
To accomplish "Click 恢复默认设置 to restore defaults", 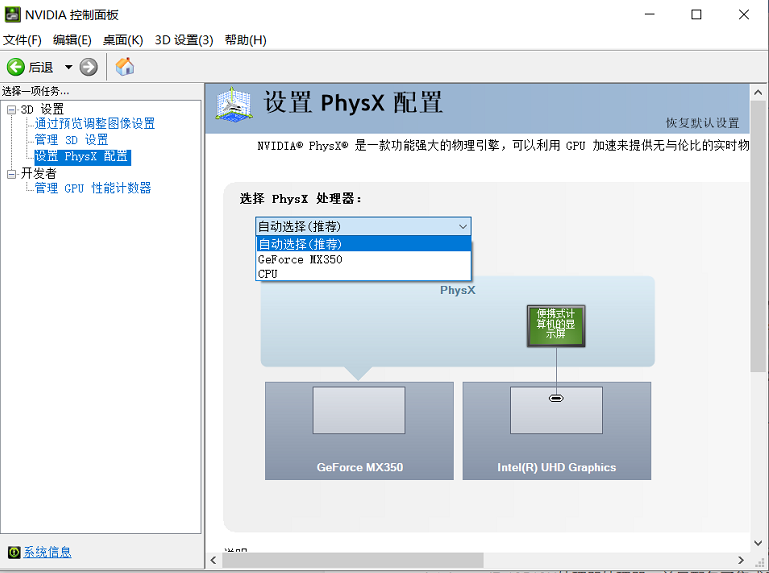I will 702,123.
